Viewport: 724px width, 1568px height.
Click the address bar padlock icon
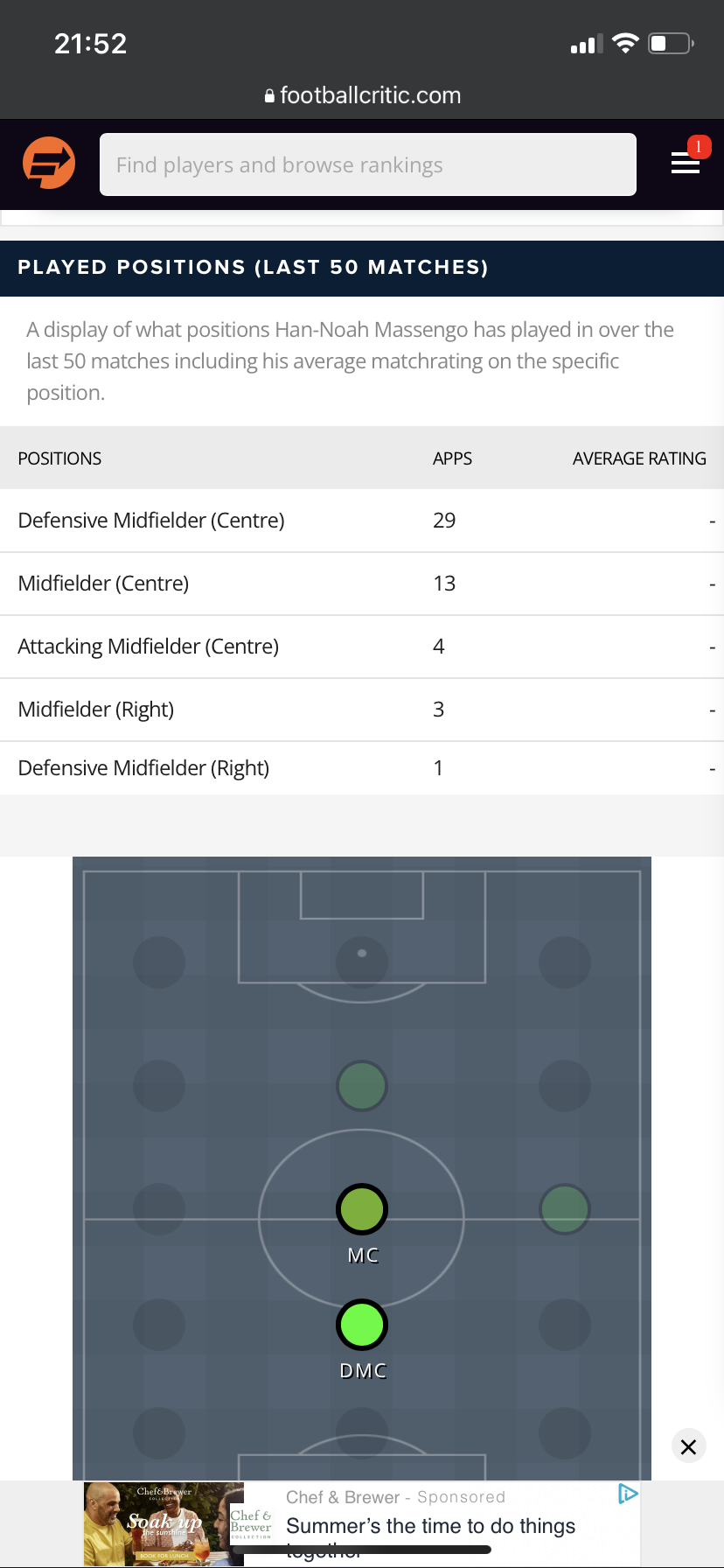click(269, 96)
